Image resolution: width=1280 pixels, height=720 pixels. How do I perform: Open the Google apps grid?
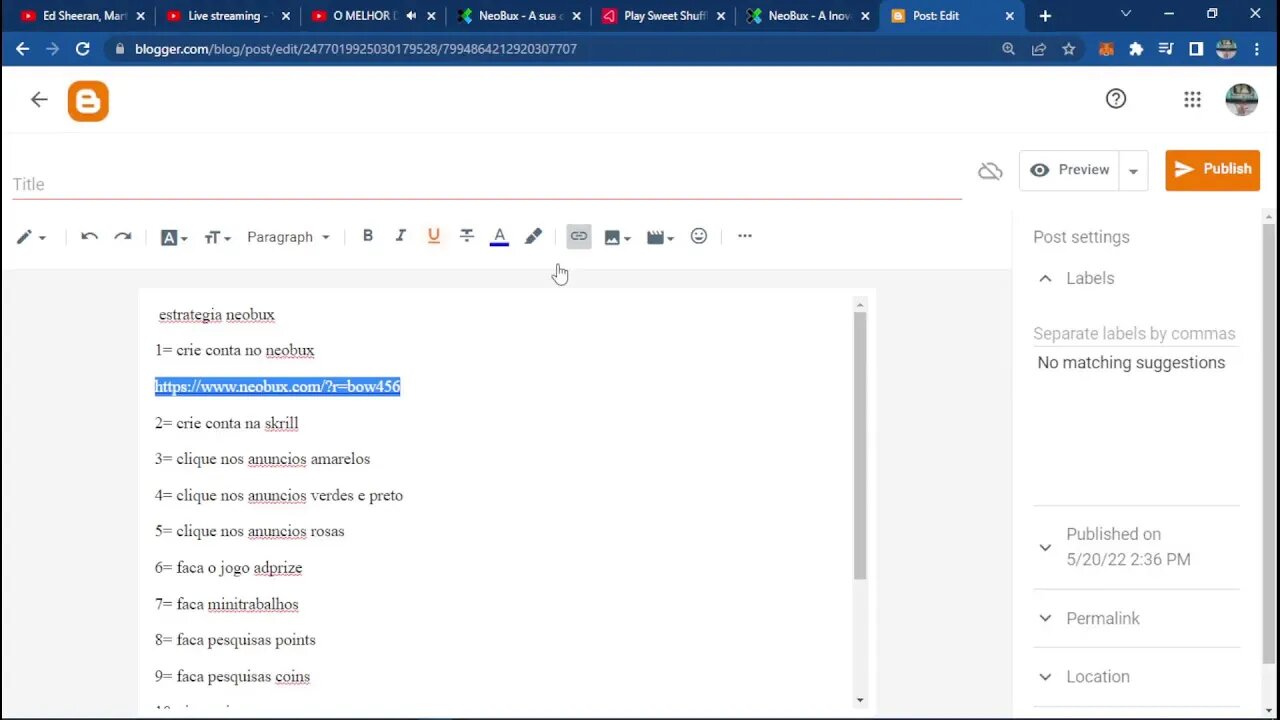point(1192,99)
